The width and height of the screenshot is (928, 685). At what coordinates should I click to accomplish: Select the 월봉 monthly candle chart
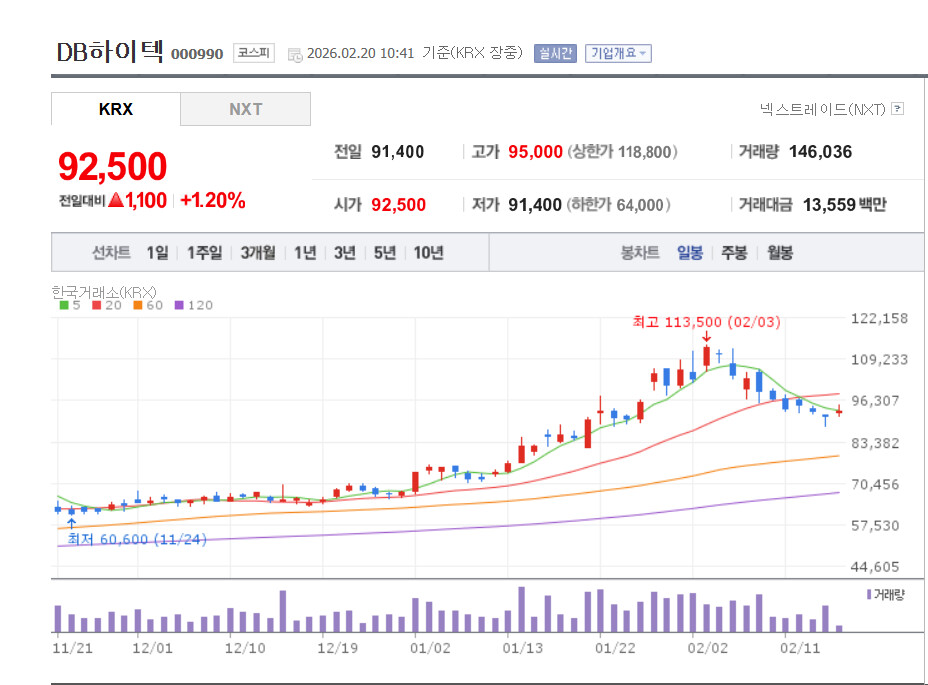tap(780, 253)
